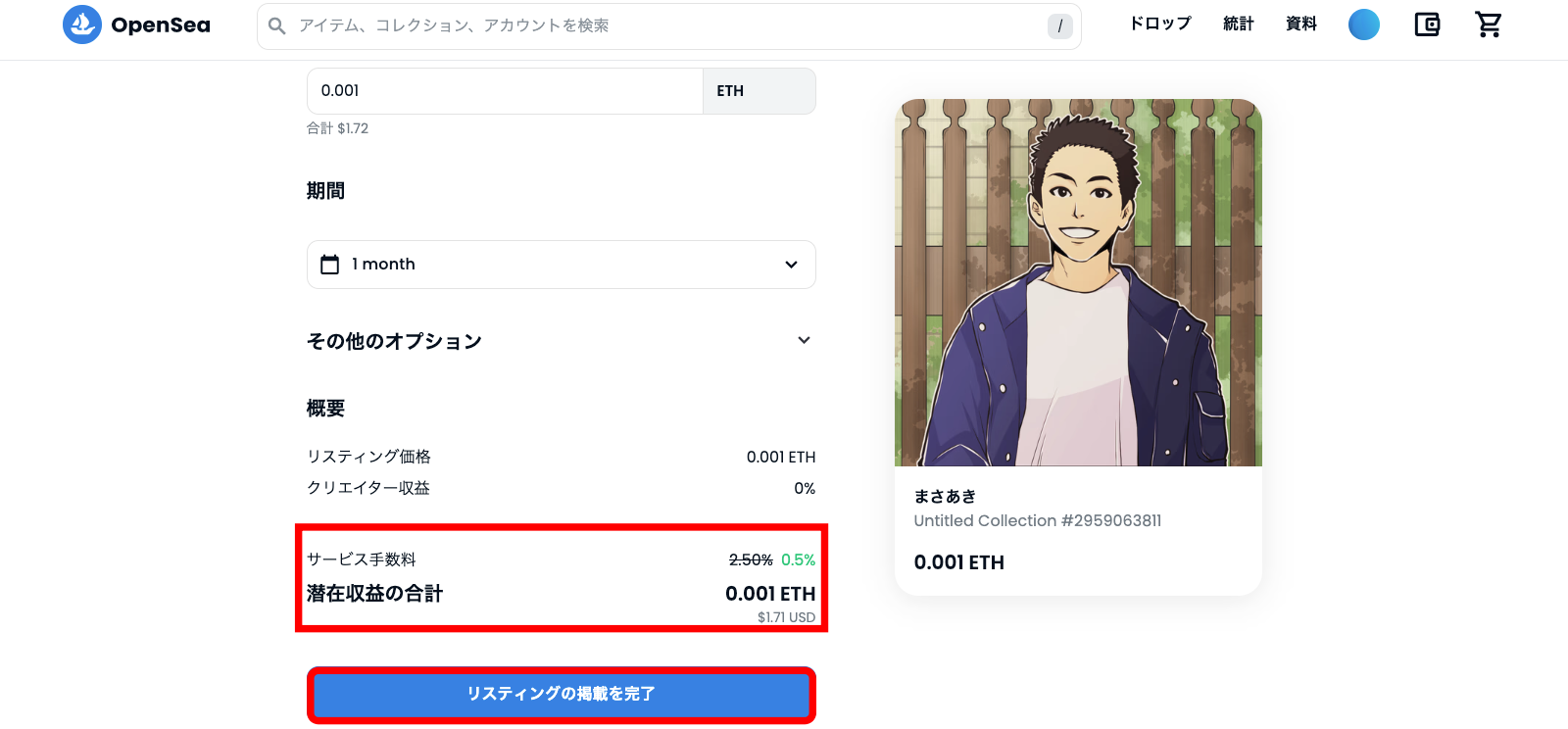
Task: Expand the その他のオプション section
Action: [x=561, y=341]
